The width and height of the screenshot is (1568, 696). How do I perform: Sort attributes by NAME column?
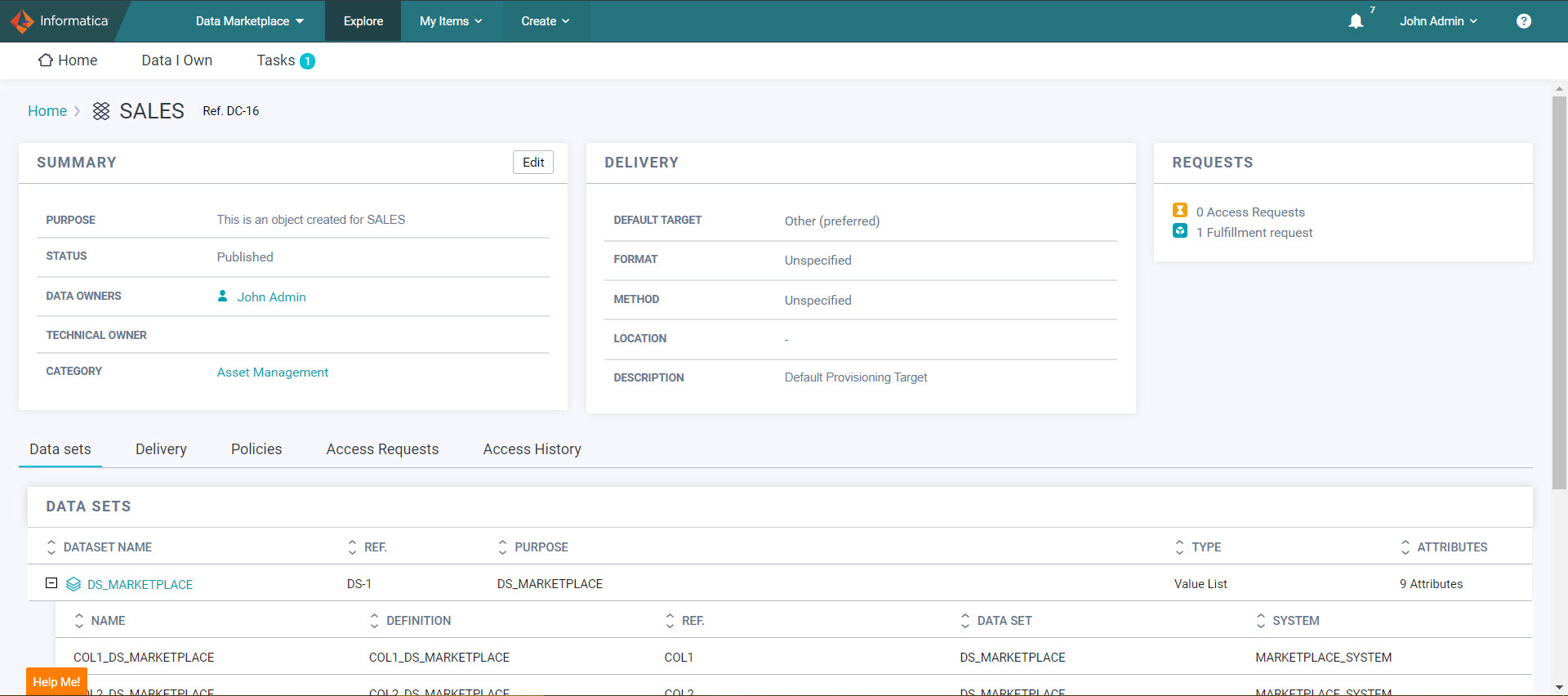tap(79, 621)
